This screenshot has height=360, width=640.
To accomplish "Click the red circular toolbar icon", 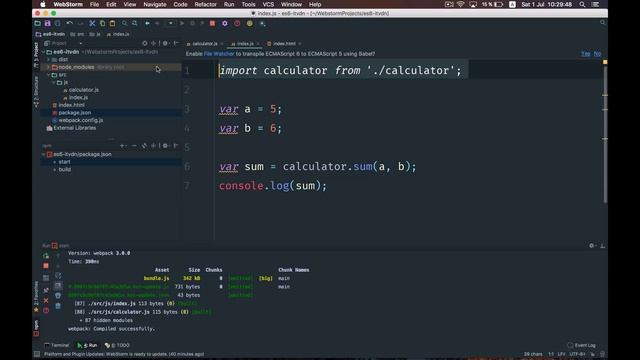I will click(237, 24).
